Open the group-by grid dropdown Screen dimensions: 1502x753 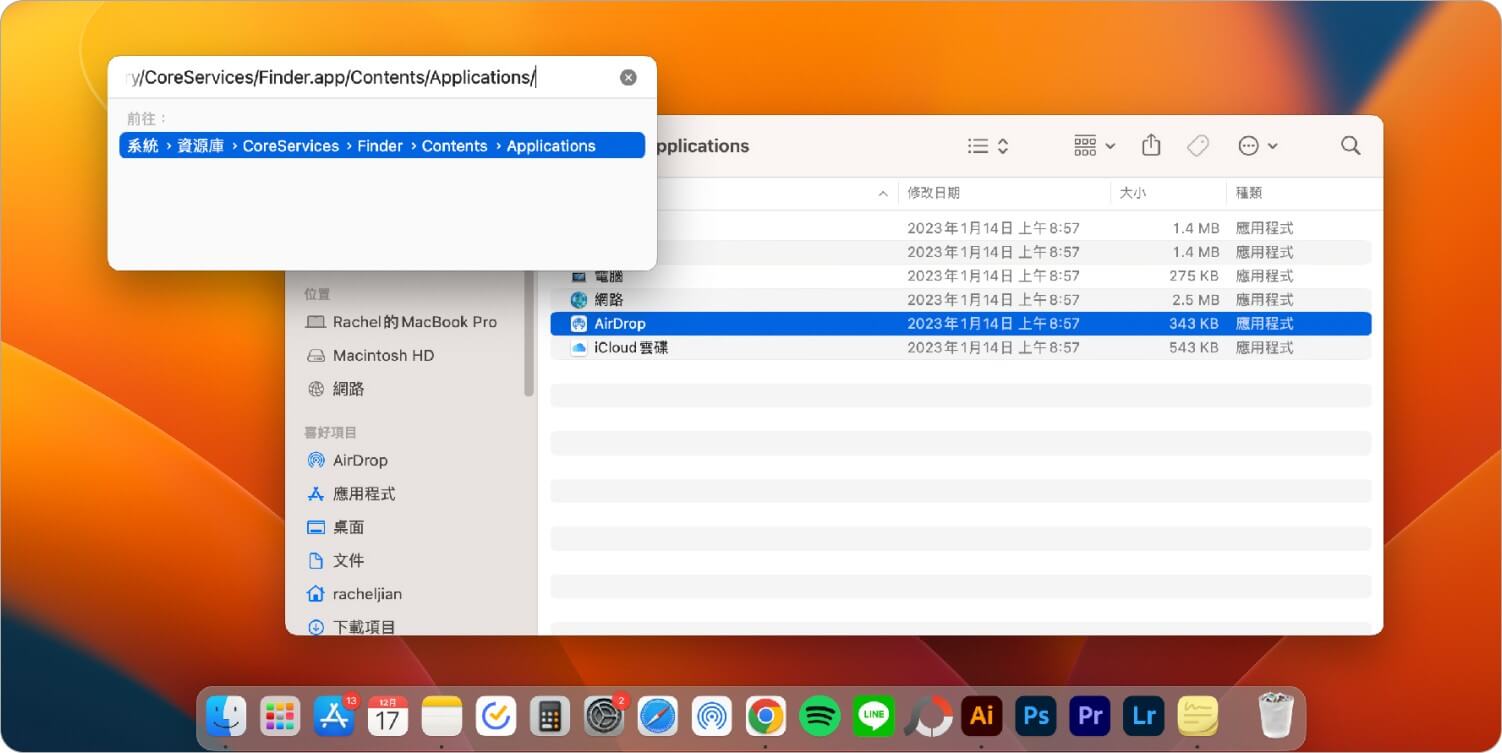click(x=1094, y=146)
